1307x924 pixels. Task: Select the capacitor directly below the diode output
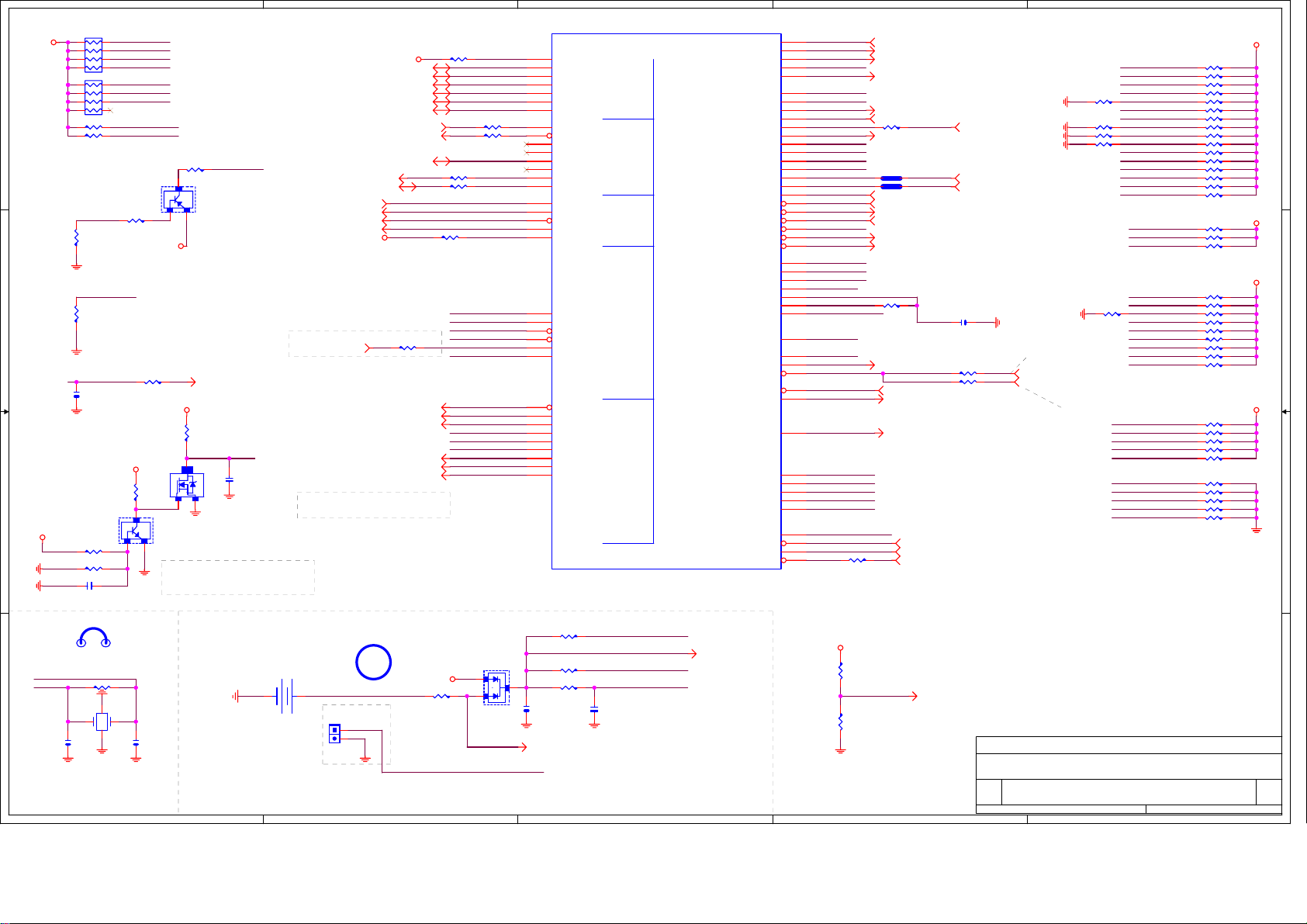[x=526, y=710]
